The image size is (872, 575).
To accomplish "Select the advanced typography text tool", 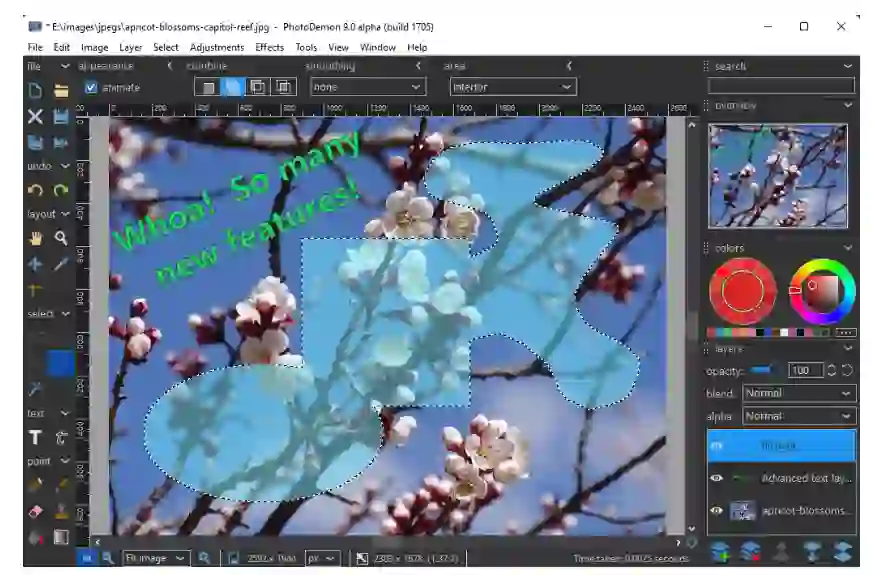I will pyautogui.click(x=61, y=438).
